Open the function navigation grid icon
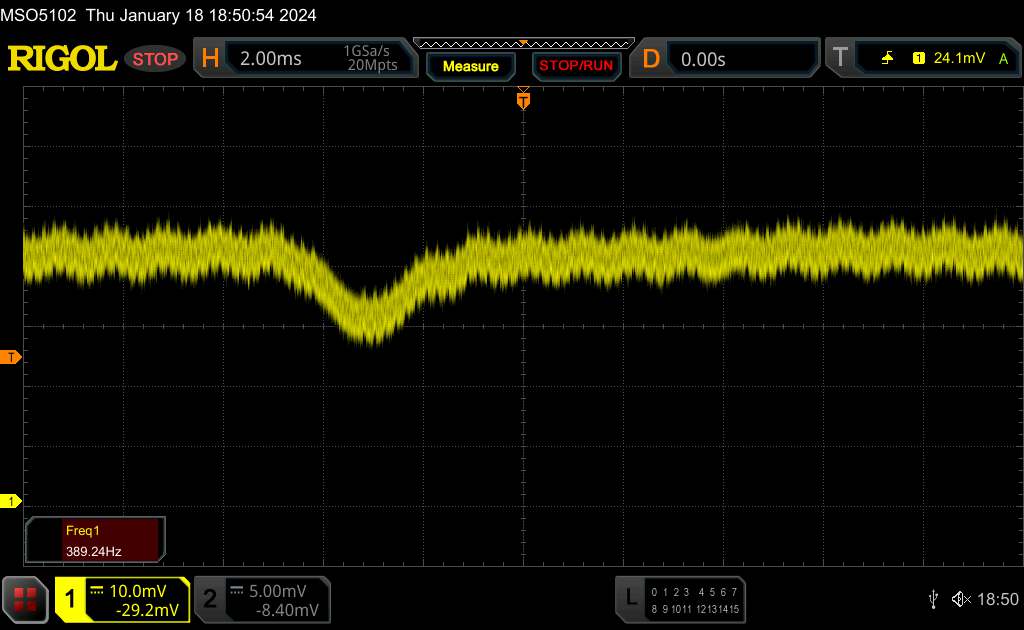The height and width of the screenshot is (630, 1024). (x=26, y=599)
